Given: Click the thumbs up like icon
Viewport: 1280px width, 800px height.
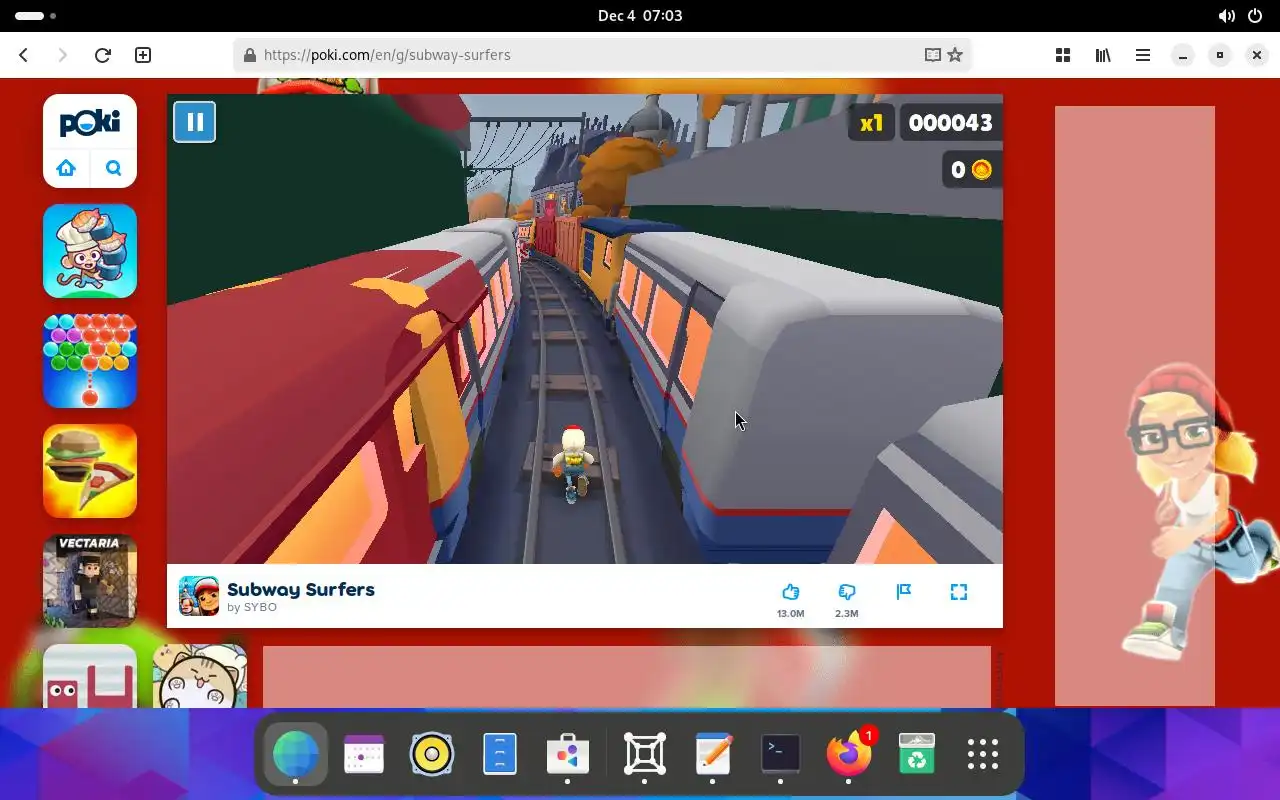Looking at the screenshot, I should [790, 591].
